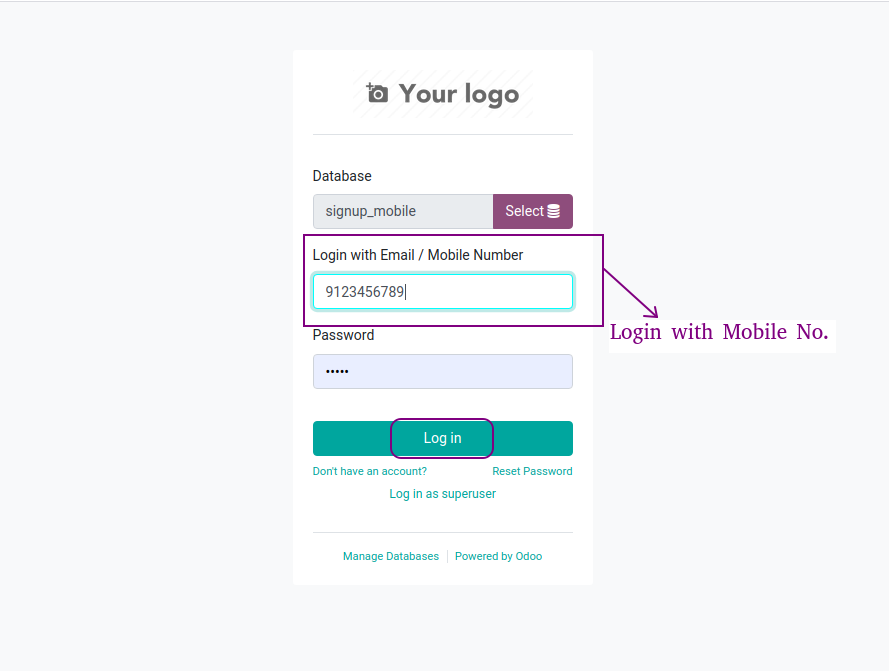Visit the 'Powered by Odoo' link

click(x=498, y=556)
